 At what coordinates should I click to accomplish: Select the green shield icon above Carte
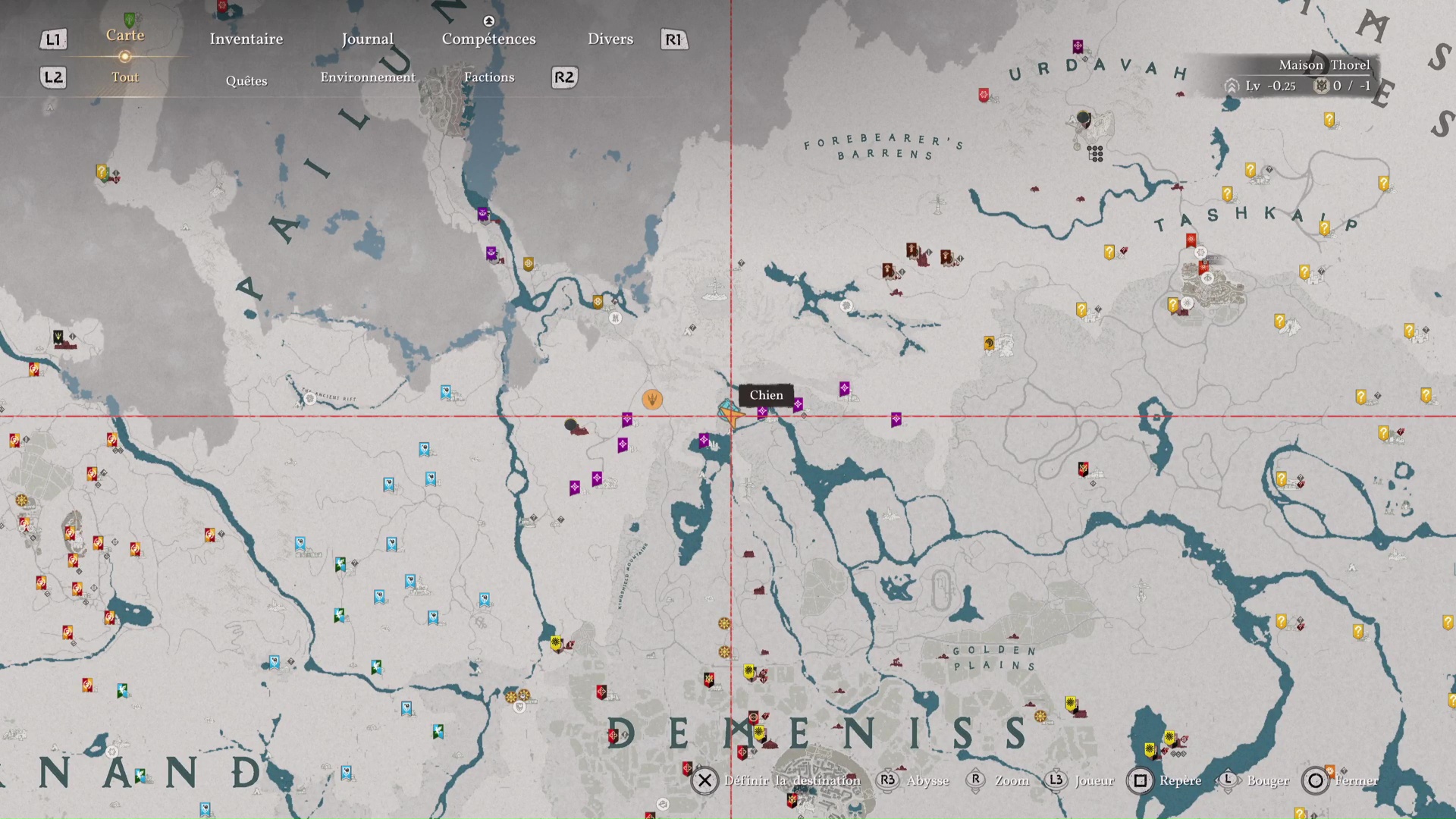[x=130, y=18]
